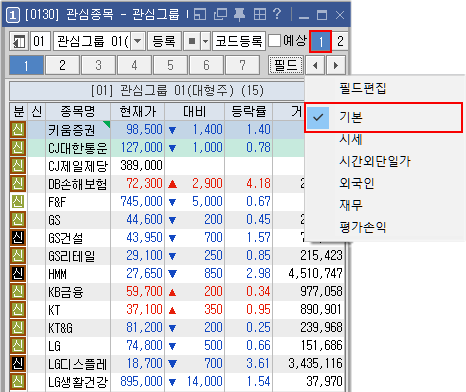
Task: Click the 신 icon for 키움증권
Action: (18, 129)
